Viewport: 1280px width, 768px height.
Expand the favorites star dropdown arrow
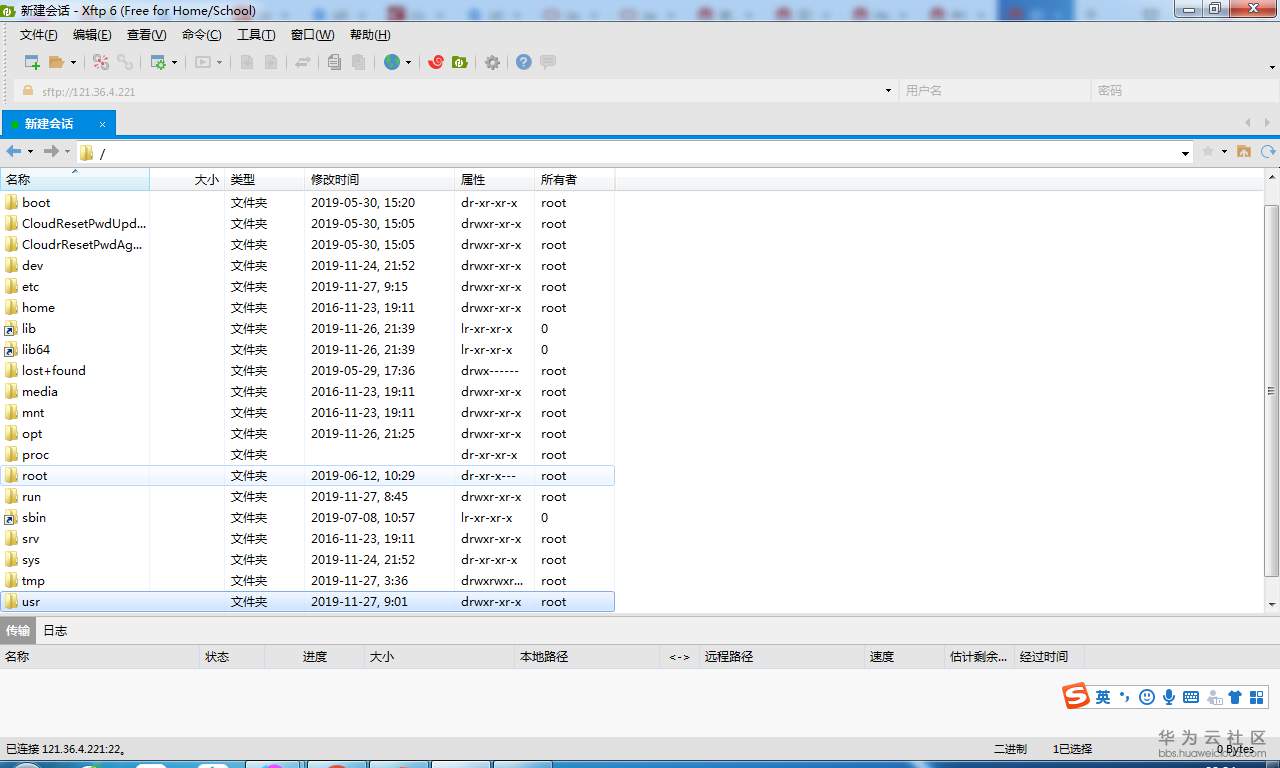coord(1224,151)
